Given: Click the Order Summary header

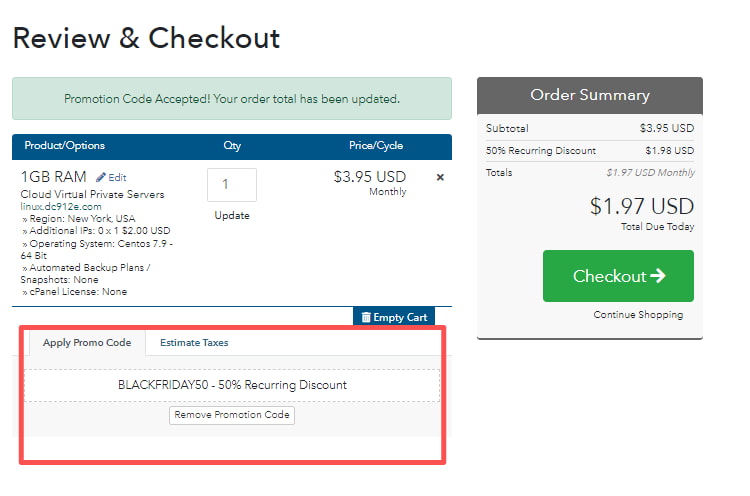Looking at the screenshot, I should point(589,96).
